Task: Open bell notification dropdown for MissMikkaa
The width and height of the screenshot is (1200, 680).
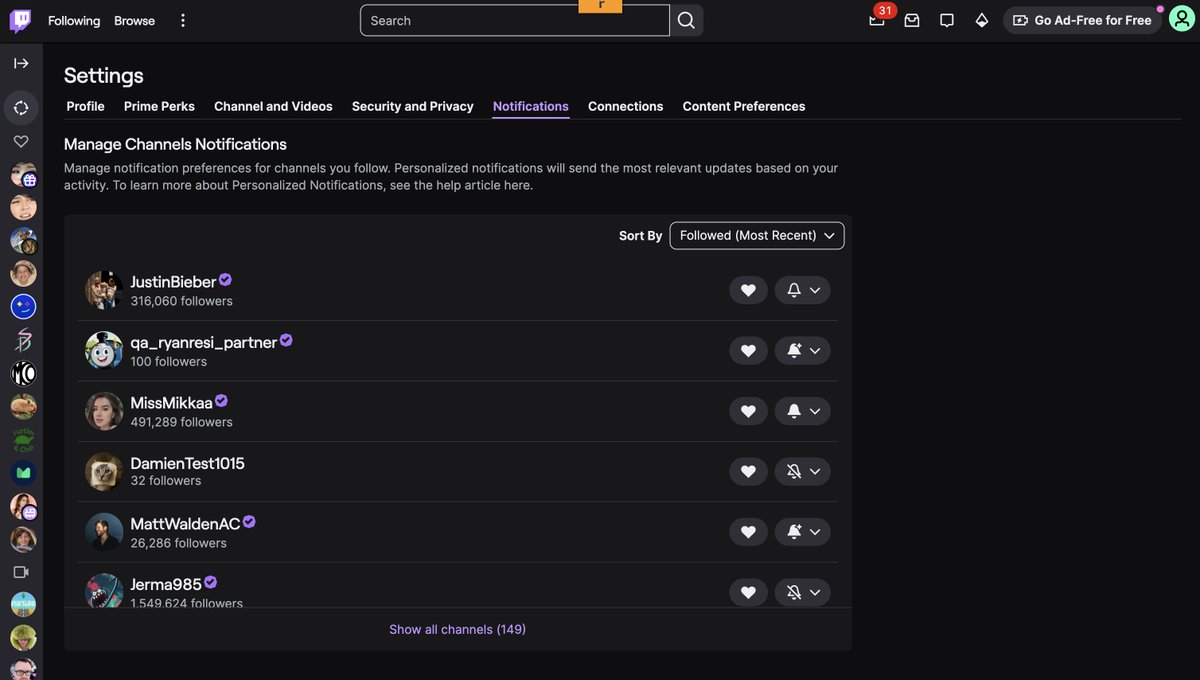Action: point(803,411)
